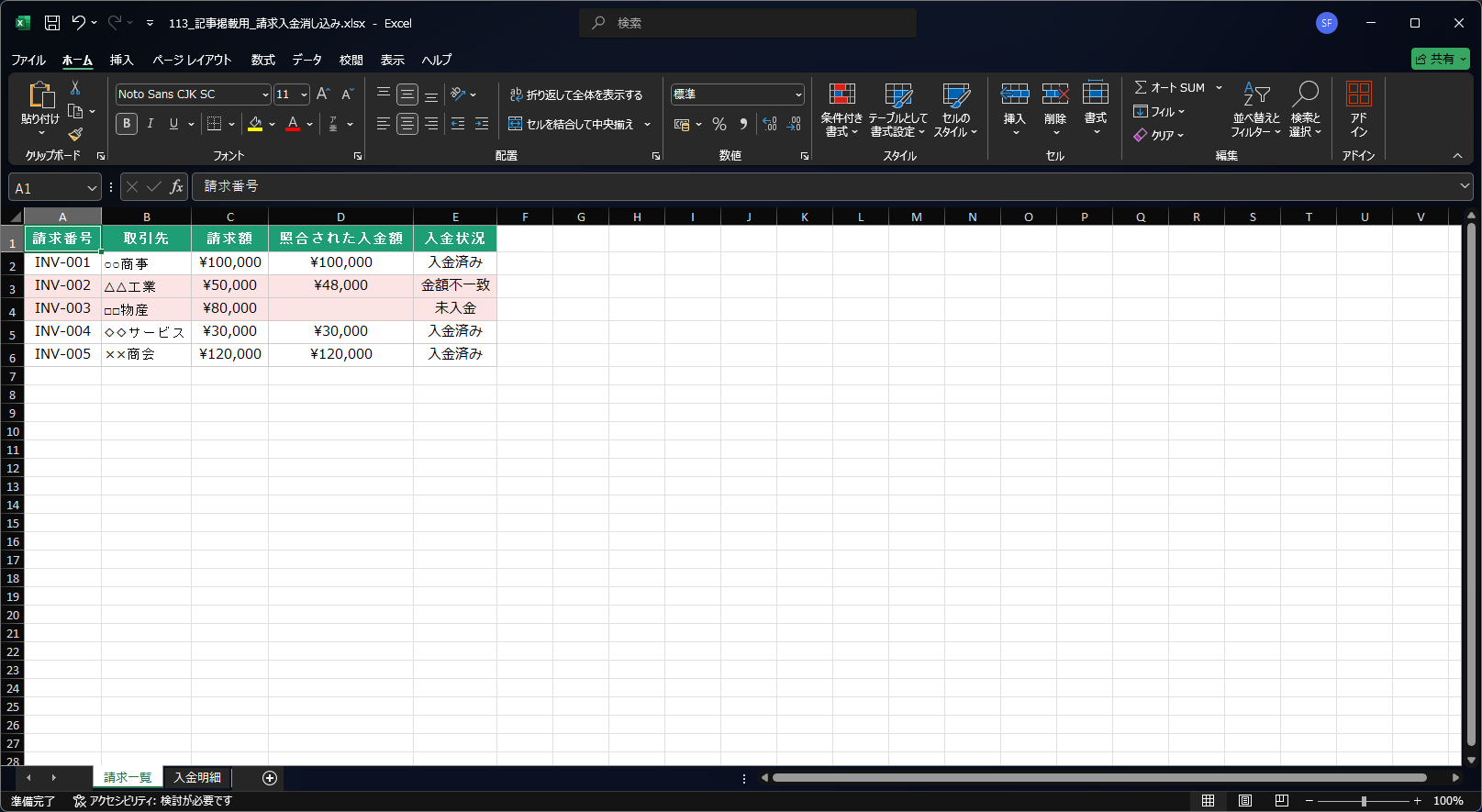Increase the cell indent
Viewport: 1482px width, 812px height.
482,124
